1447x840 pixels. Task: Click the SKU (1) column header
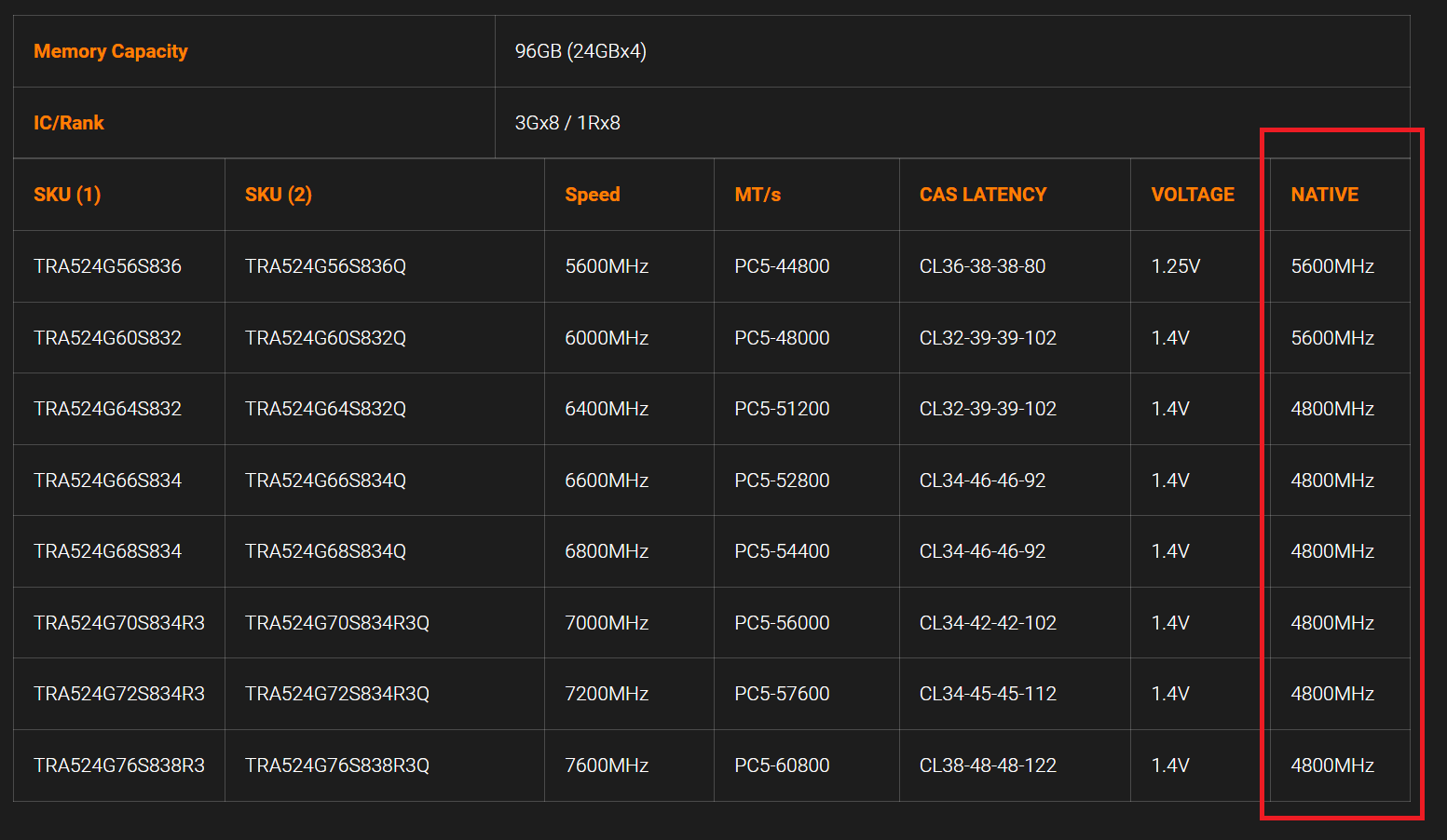(67, 195)
